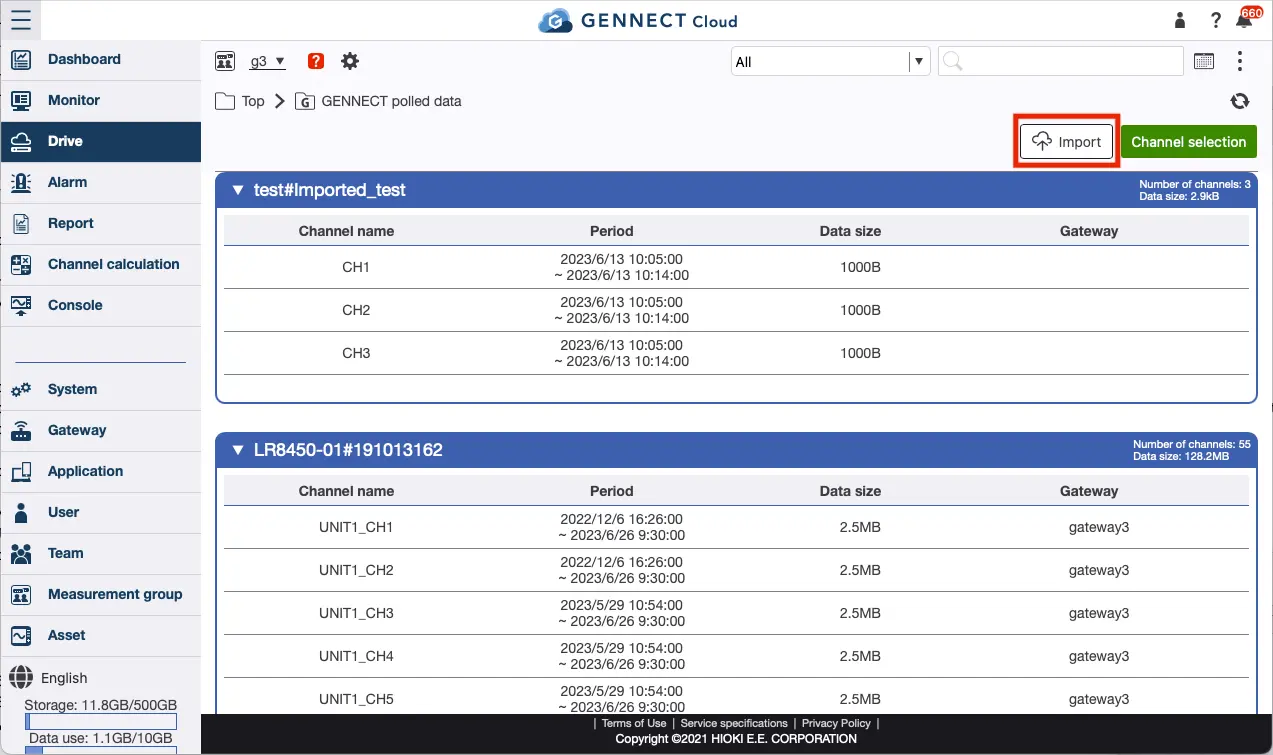Open the calendar date filter icon

[1204, 60]
